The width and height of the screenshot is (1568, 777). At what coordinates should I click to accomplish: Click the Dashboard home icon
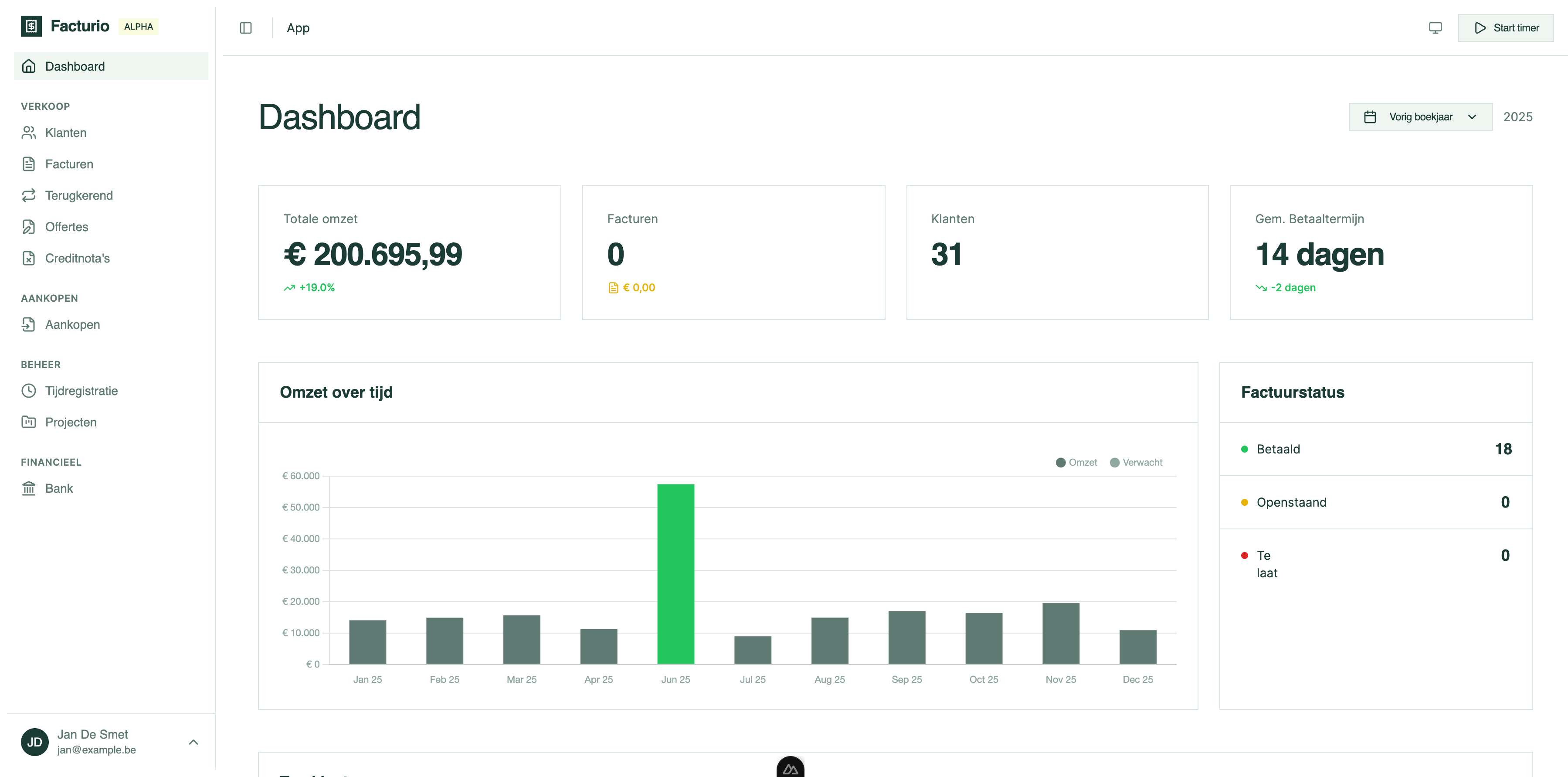(x=29, y=66)
